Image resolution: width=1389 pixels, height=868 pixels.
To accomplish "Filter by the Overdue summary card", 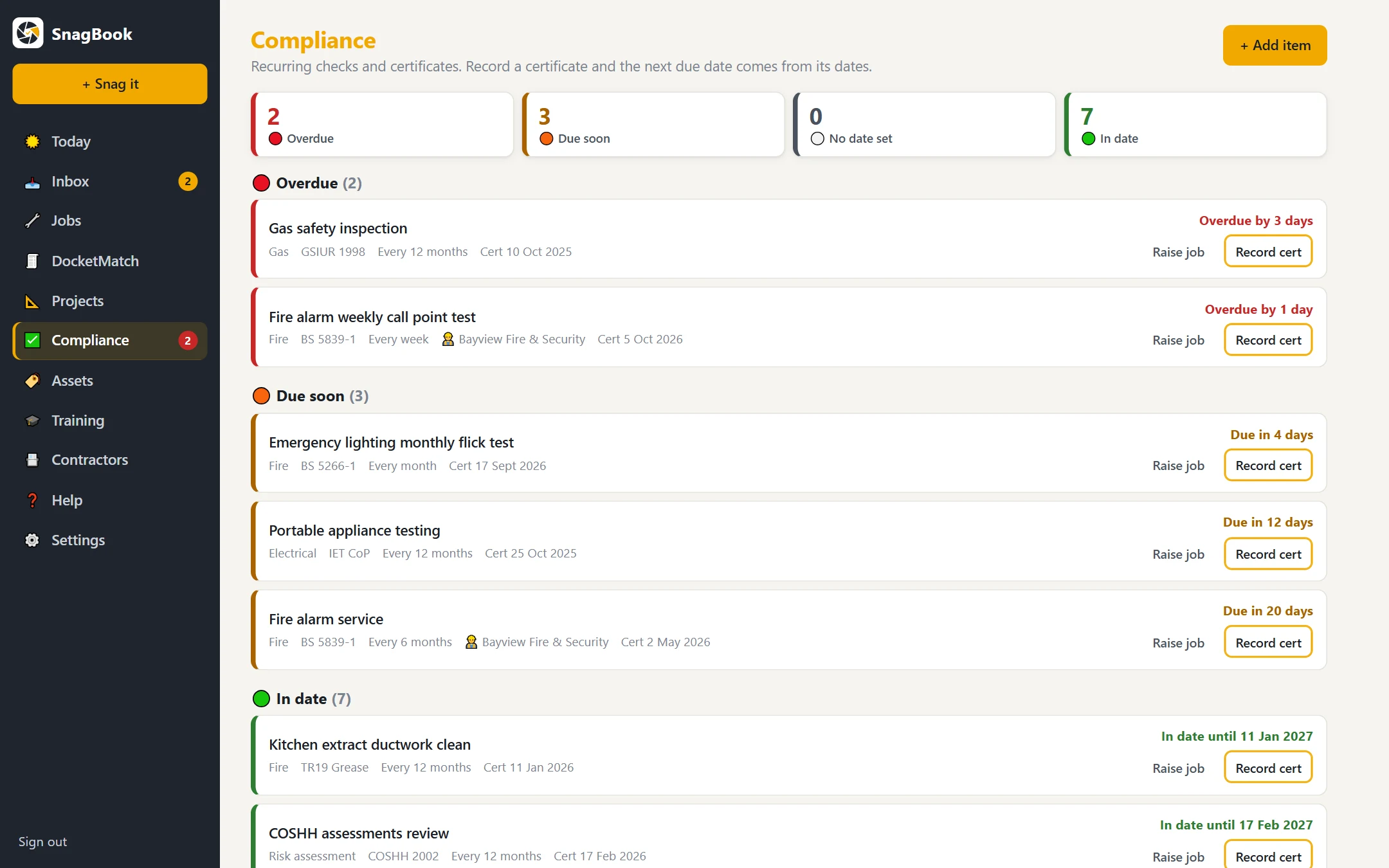I will [382, 124].
